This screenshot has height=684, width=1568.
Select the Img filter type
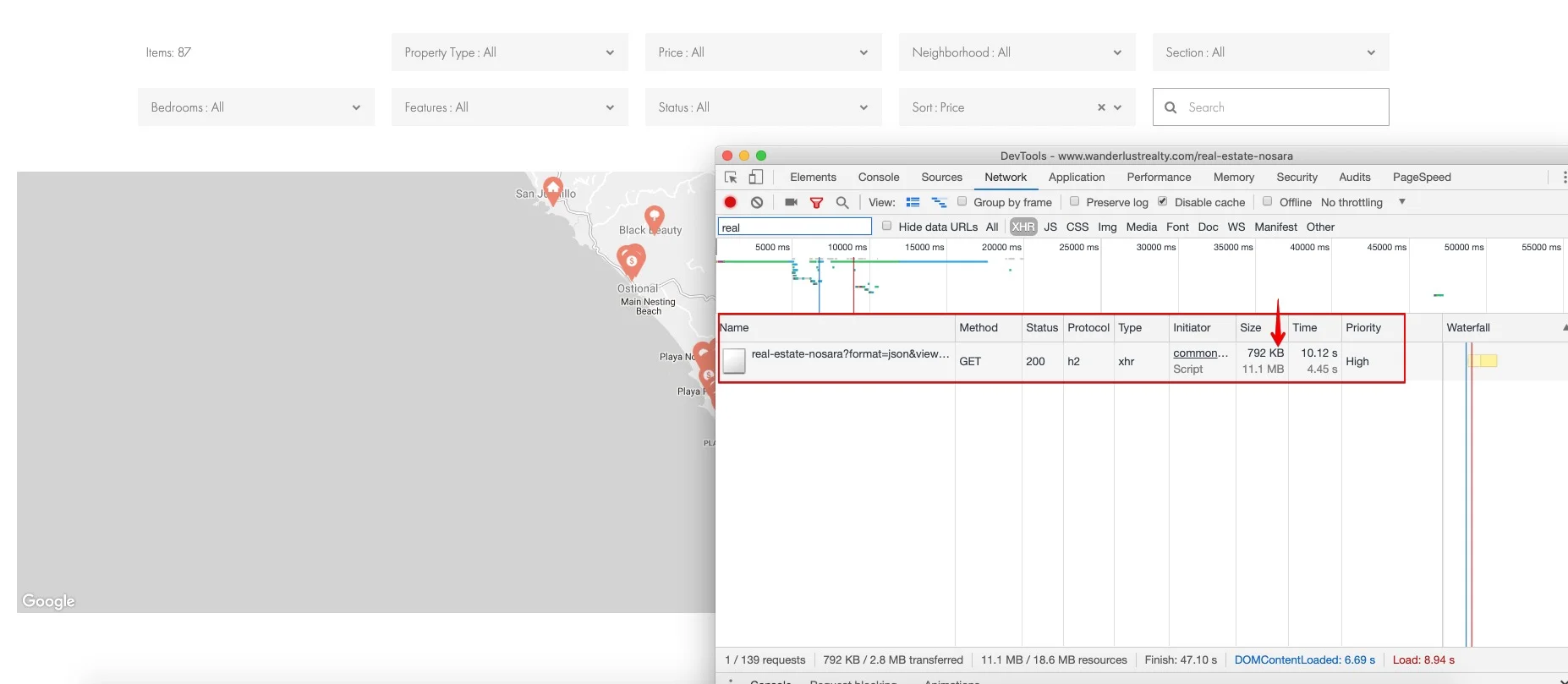click(1107, 227)
